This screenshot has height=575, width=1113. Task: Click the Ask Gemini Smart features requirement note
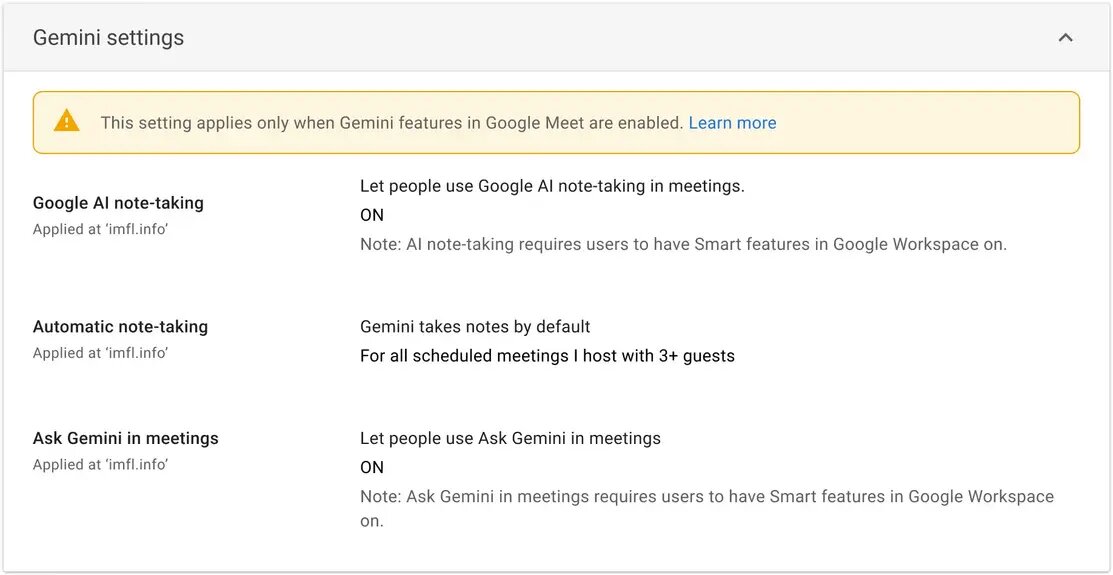pyautogui.click(x=707, y=508)
